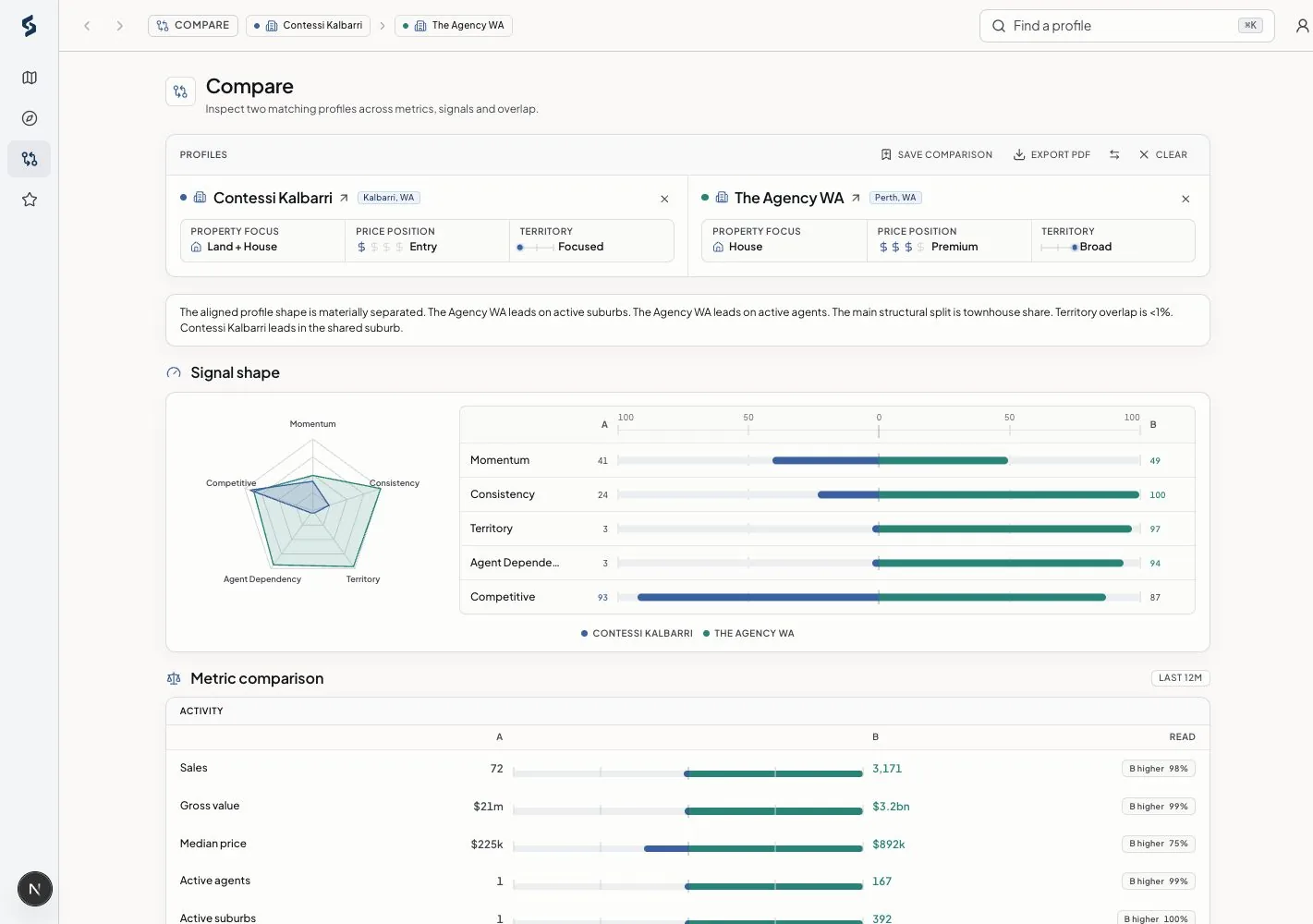Click the ACTIVITY section header
This screenshot has width=1313, height=924.
(x=201, y=711)
